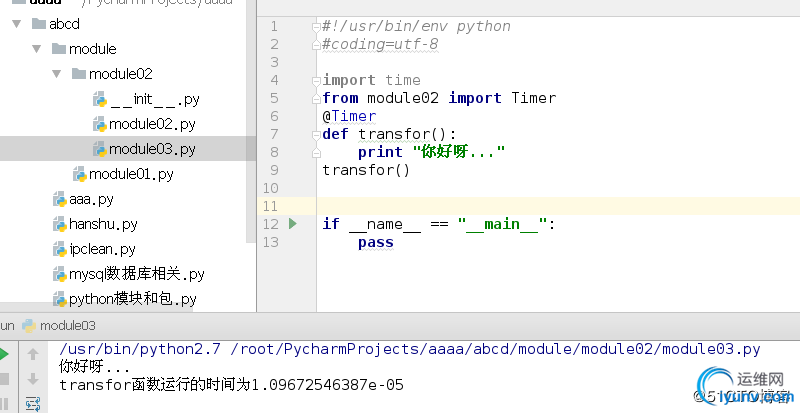This screenshot has width=800, height=413.
Task: Fold imports at line 4 marker
Action: pos(316,81)
